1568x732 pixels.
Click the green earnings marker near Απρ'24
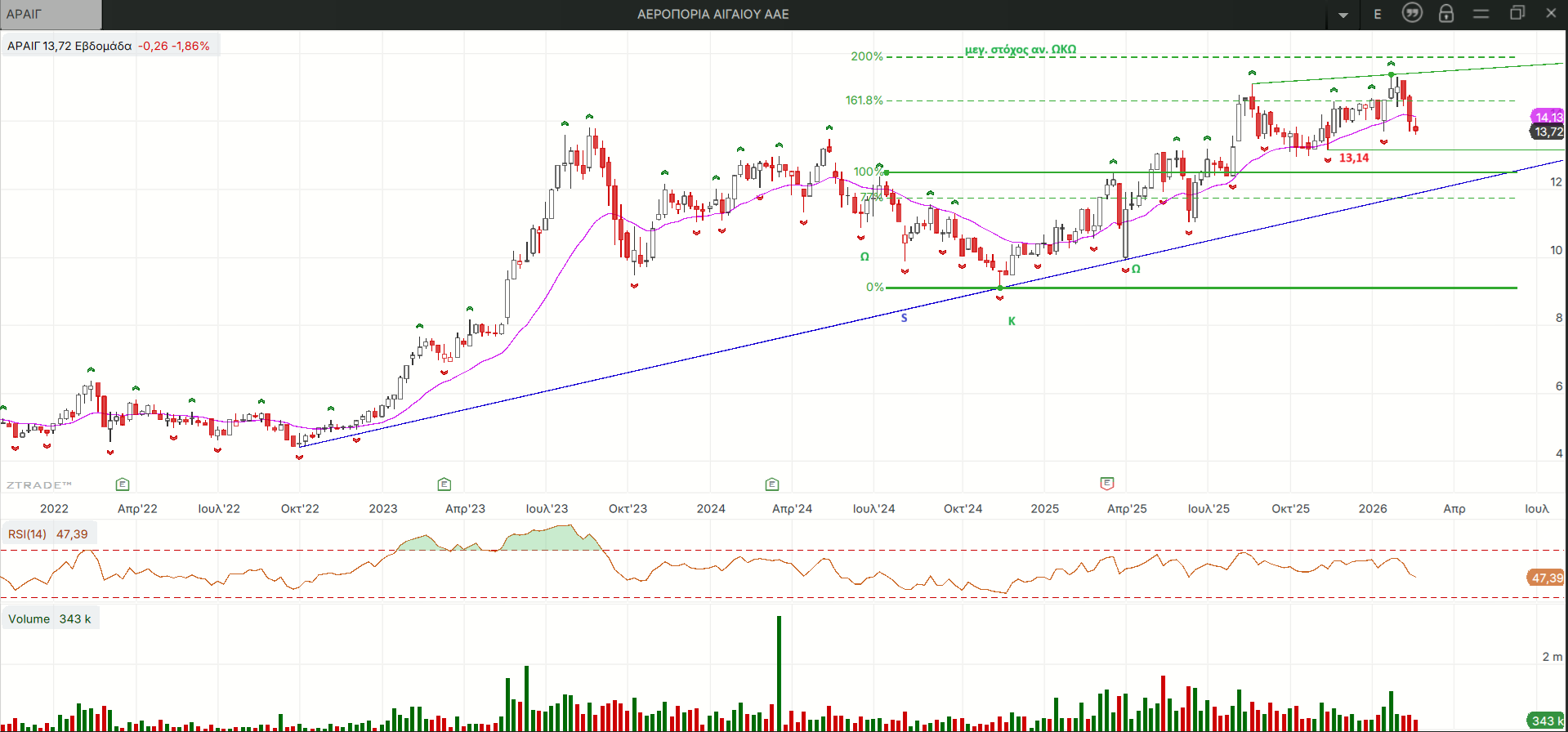point(772,484)
